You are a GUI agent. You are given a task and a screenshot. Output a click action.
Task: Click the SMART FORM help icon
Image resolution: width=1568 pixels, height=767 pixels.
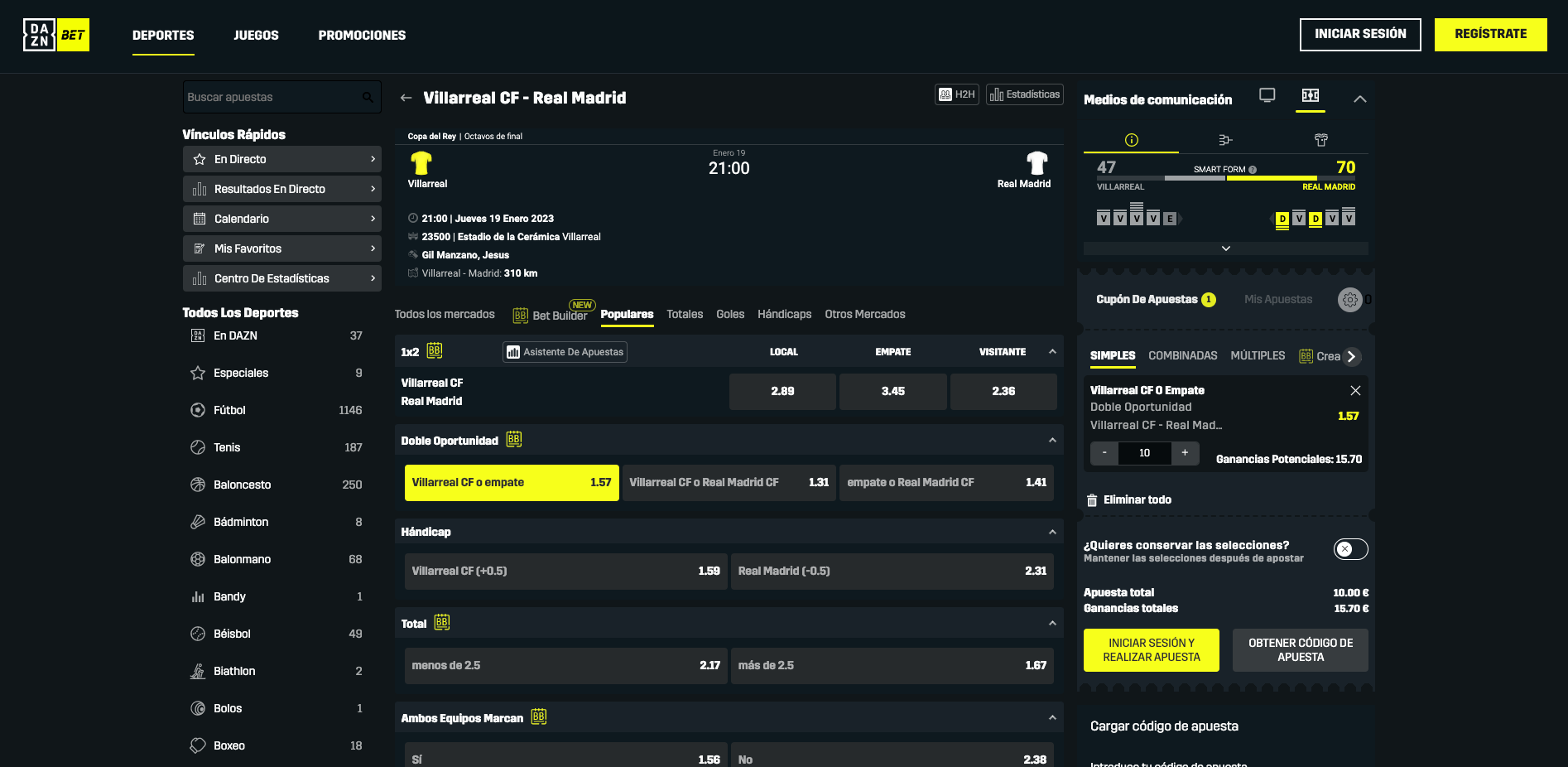[x=1253, y=170]
